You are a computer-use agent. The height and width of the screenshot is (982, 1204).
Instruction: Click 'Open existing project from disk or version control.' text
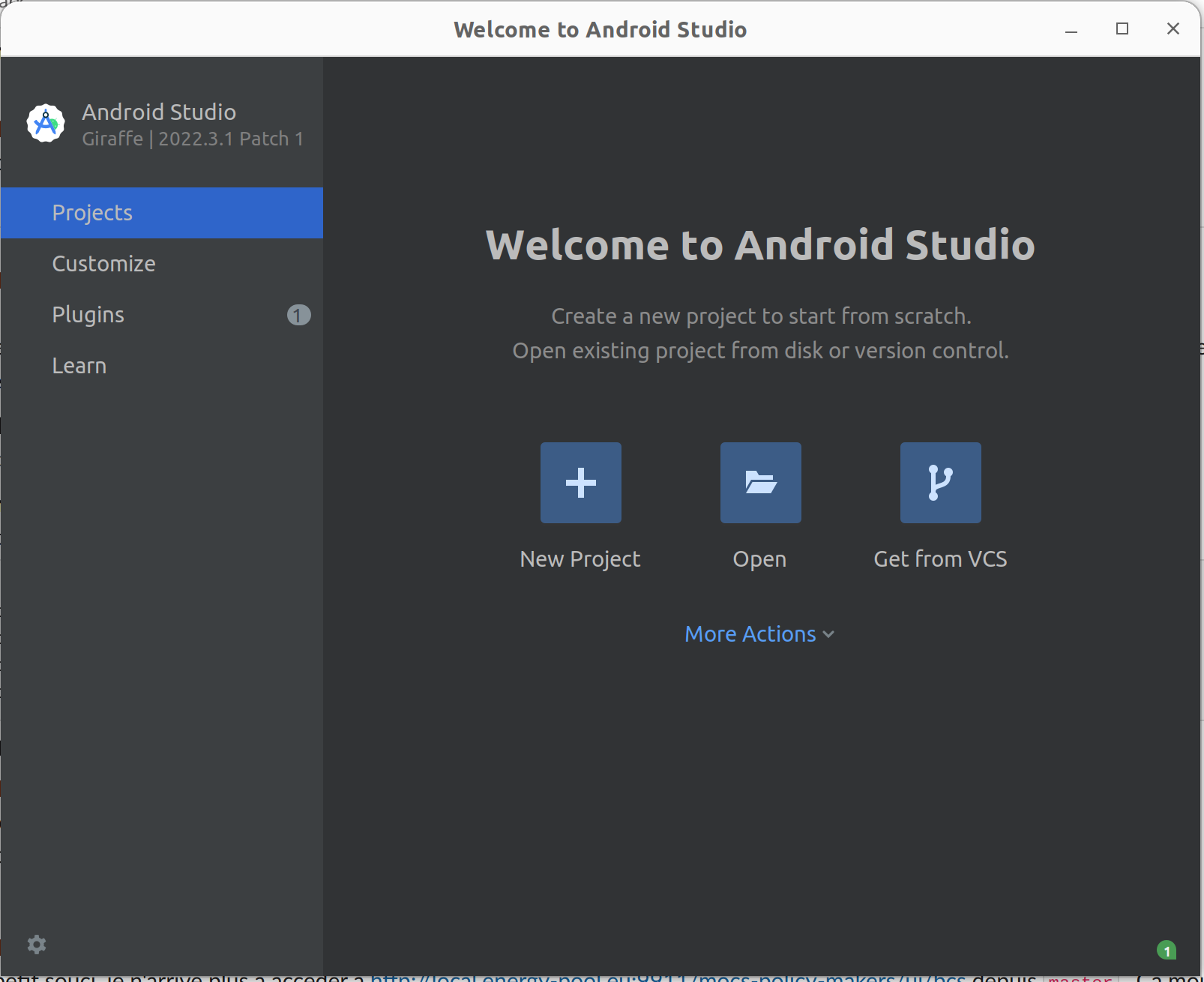click(x=760, y=351)
